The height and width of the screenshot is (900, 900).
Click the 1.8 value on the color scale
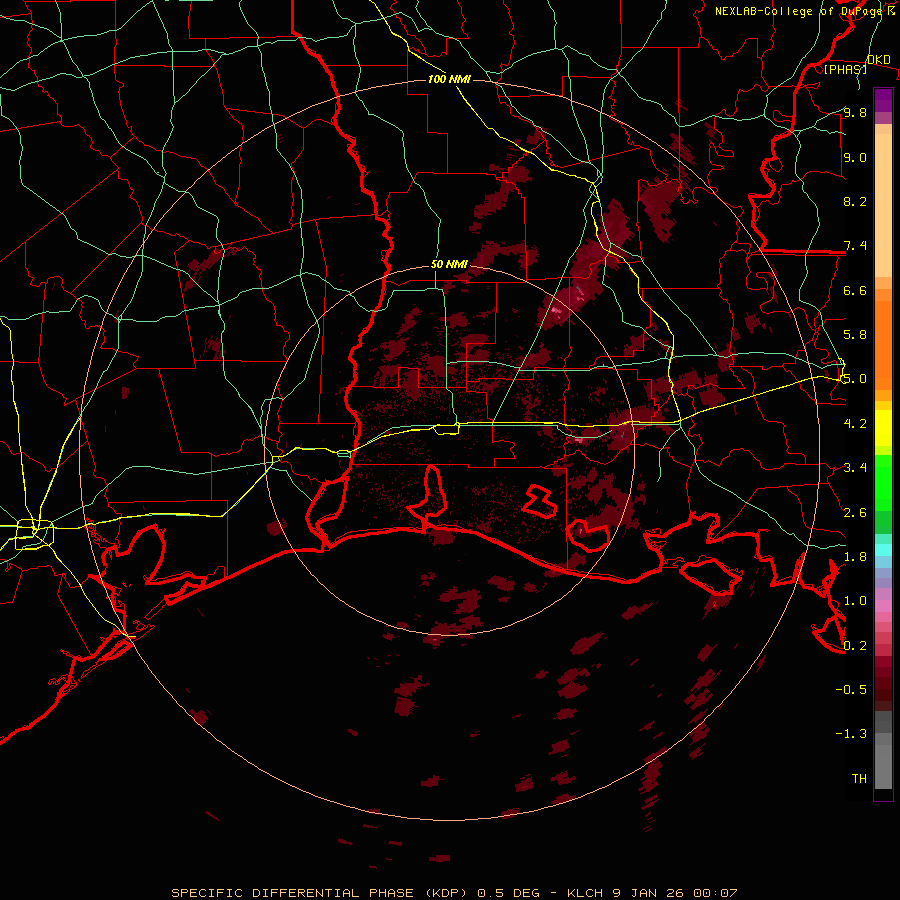(855, 556)
